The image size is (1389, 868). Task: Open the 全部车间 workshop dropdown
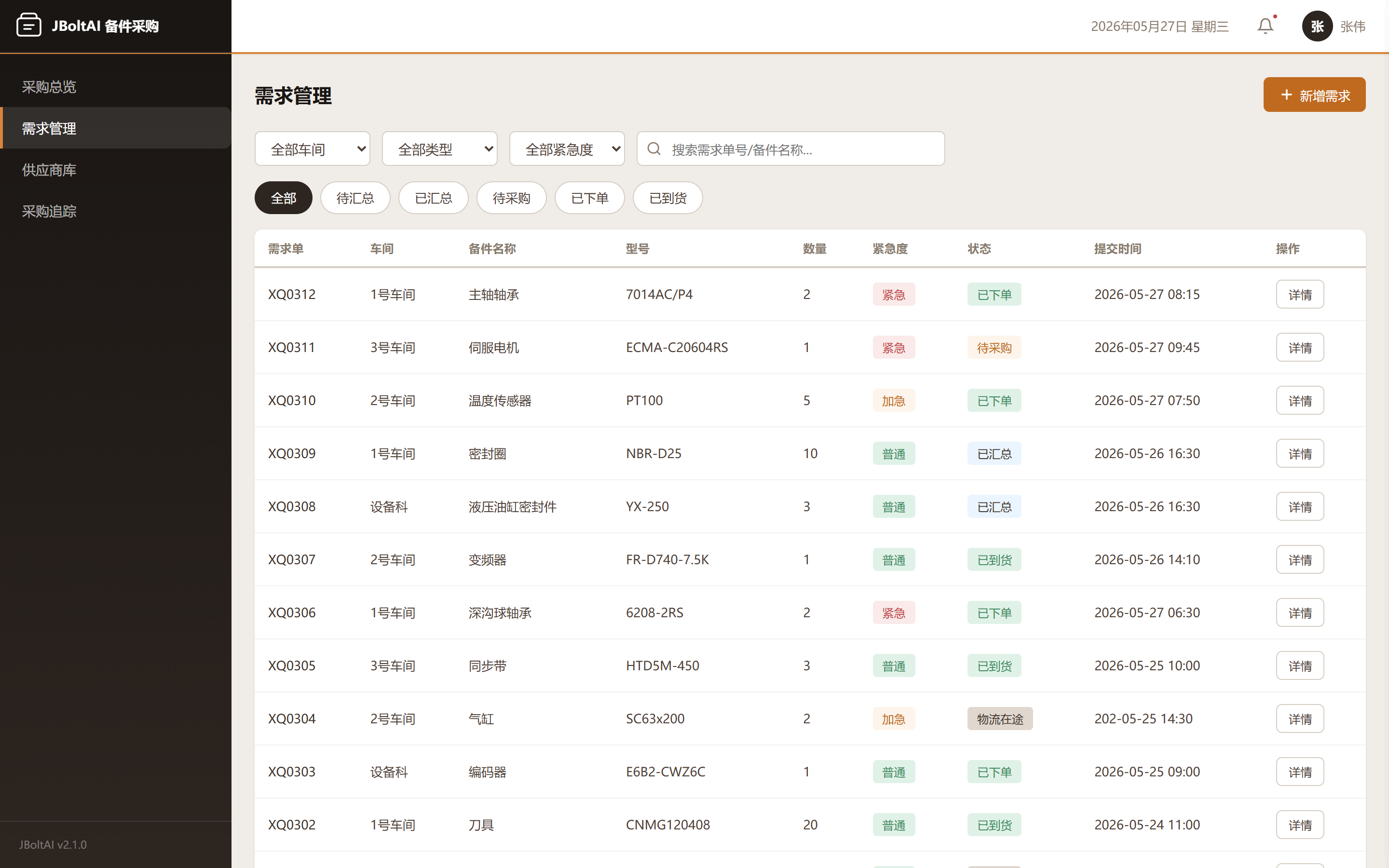312,149
